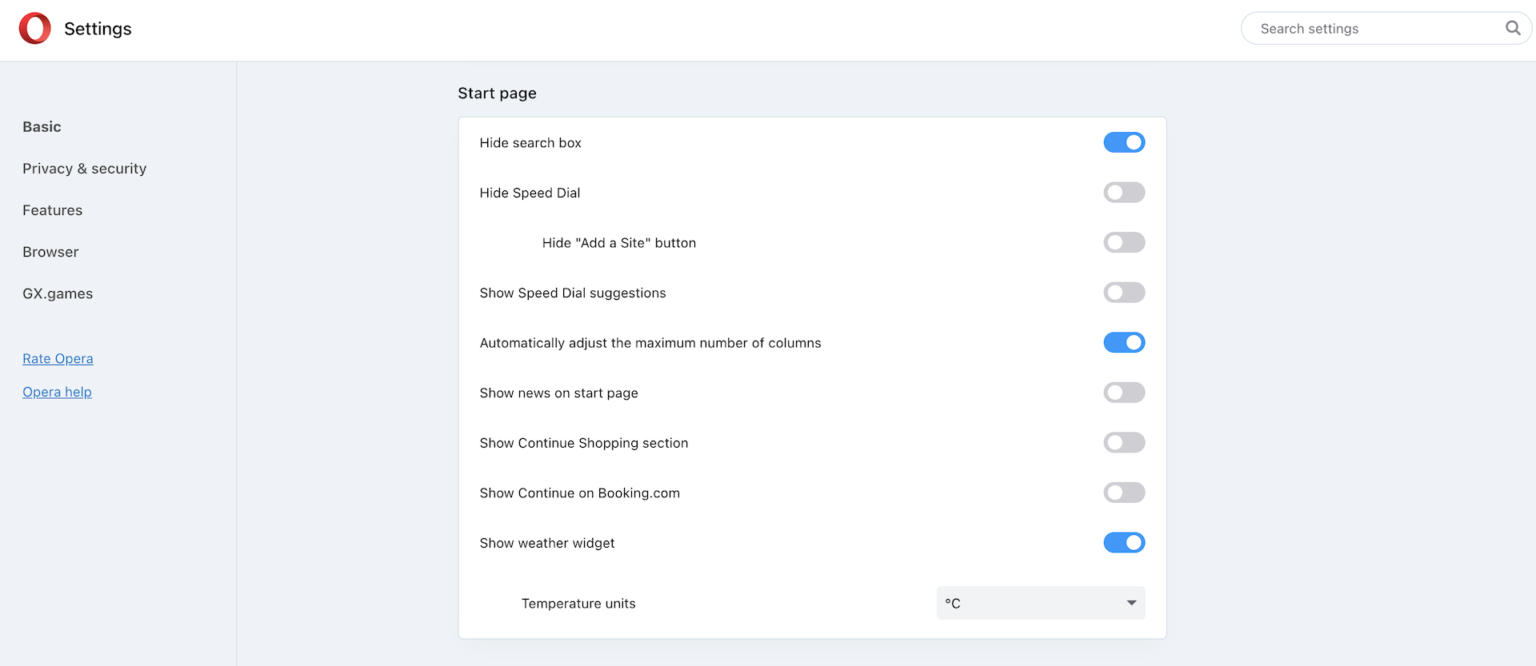
Task: Enable the Hide Speed Dial toggle
Action: coord(1124,192)
